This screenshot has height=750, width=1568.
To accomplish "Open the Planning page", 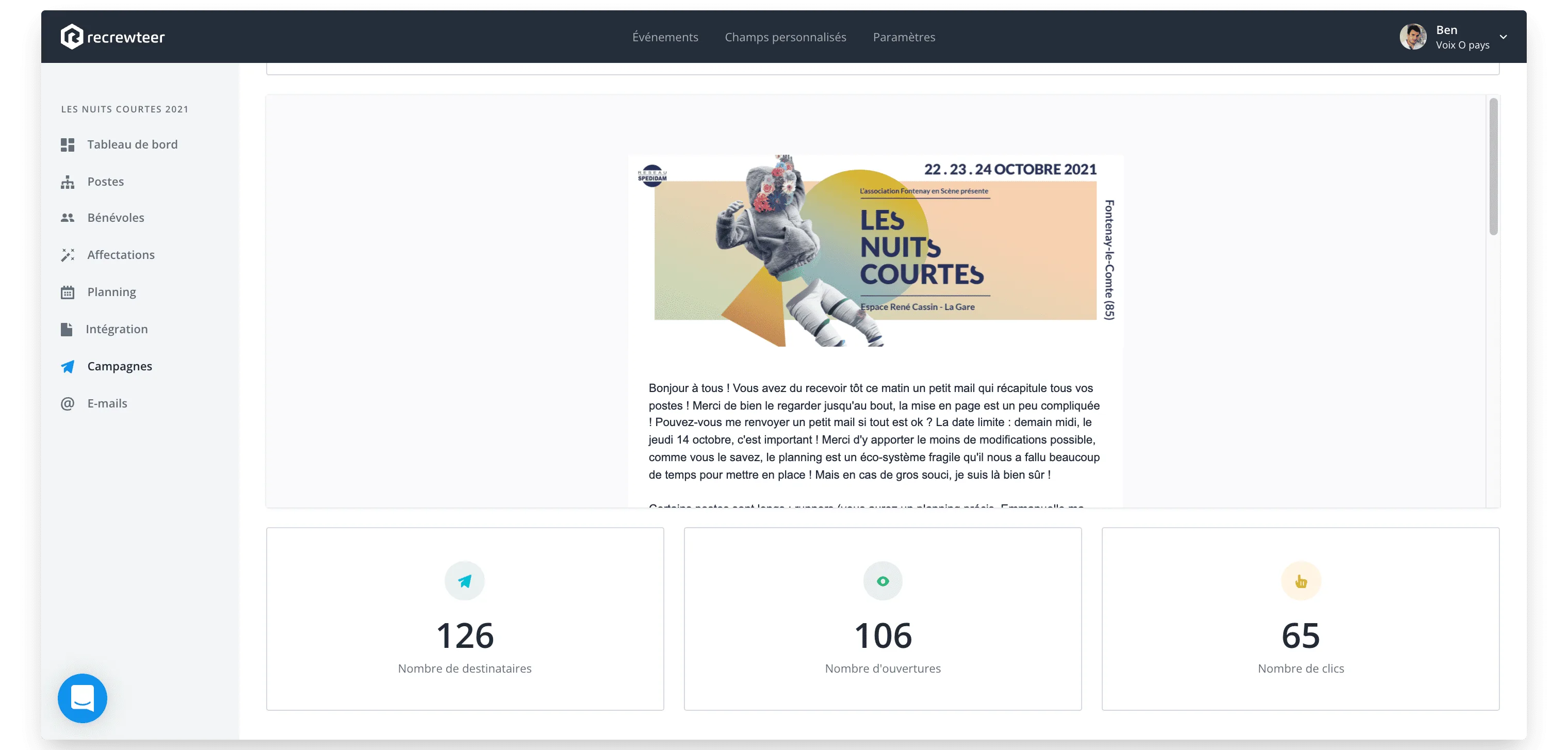I will click(111, 292).
